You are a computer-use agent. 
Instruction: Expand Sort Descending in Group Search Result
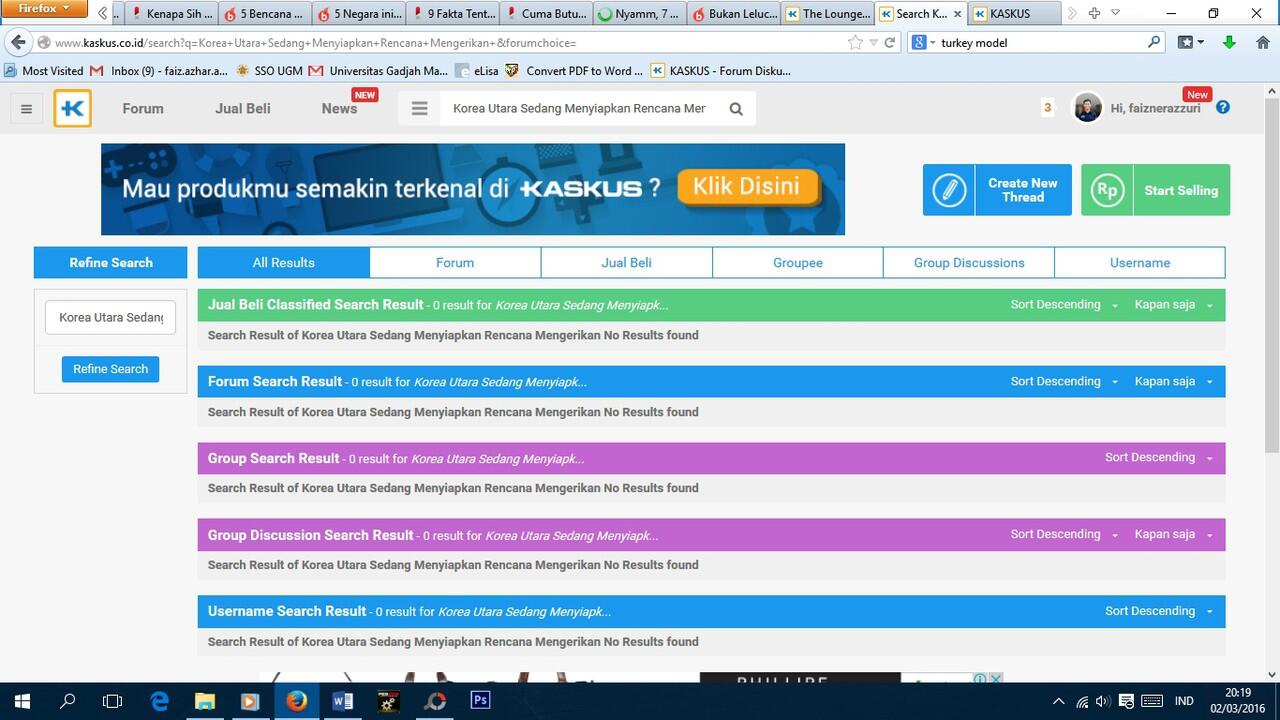[x=1159, y=458]
